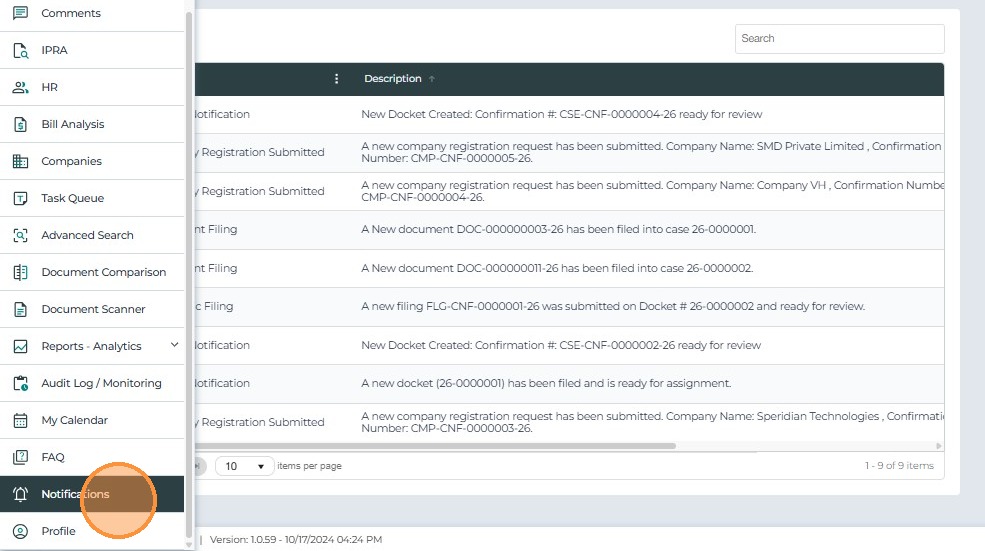This screenshot has height=551, width=985.
Task: Click the Advanced Search icon
Action: pyautogui.click(x=20, y=236)
